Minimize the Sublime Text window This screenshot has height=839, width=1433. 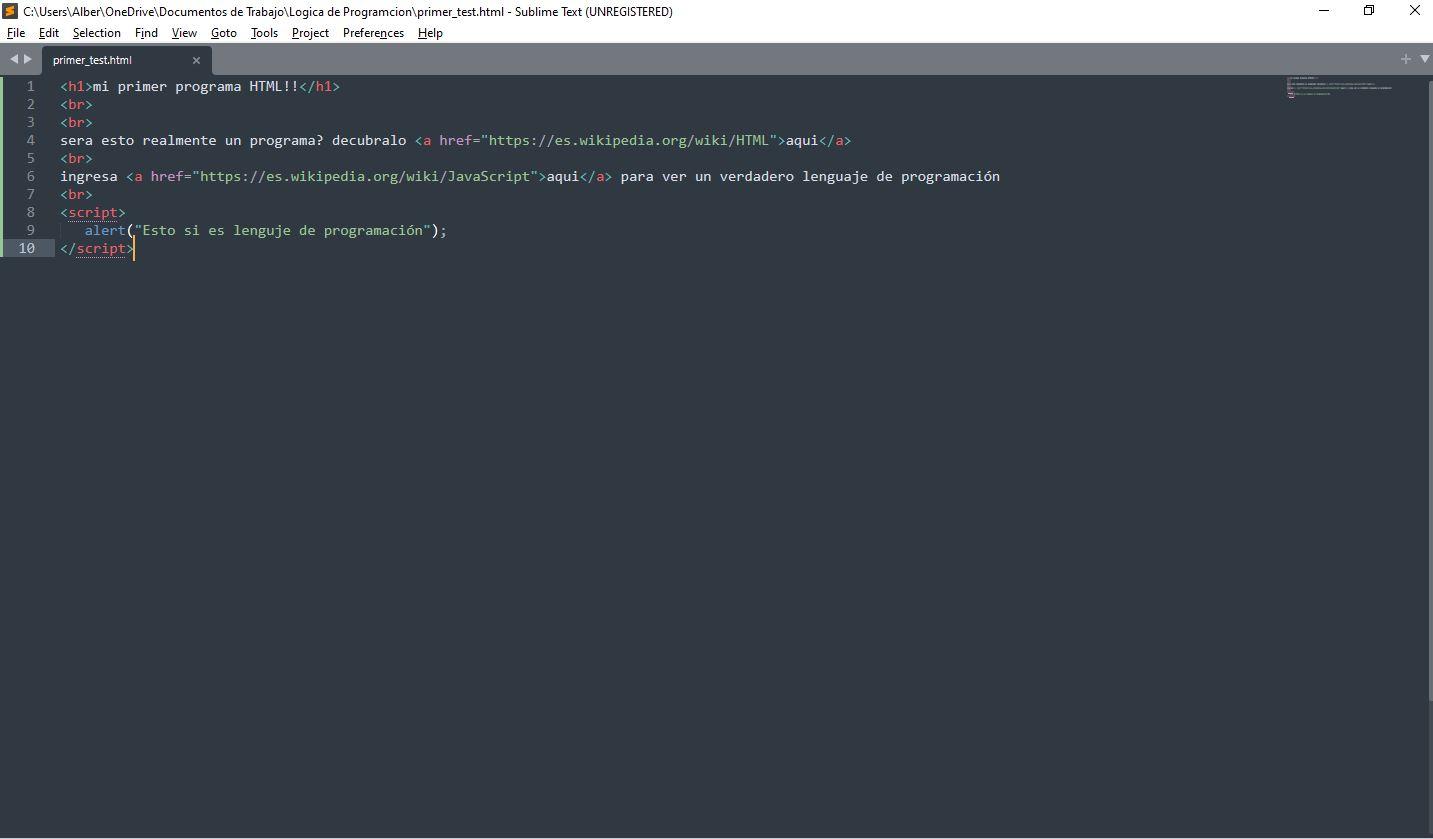pos(1324,11)
